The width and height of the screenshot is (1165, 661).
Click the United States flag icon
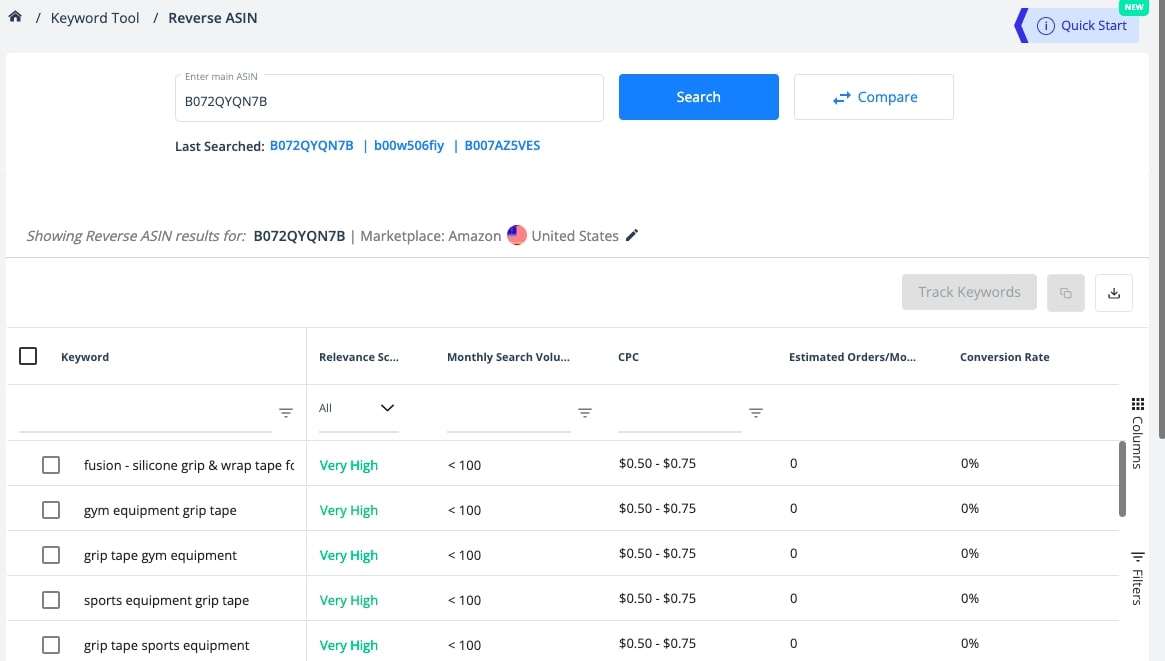(x=516, y=235)
